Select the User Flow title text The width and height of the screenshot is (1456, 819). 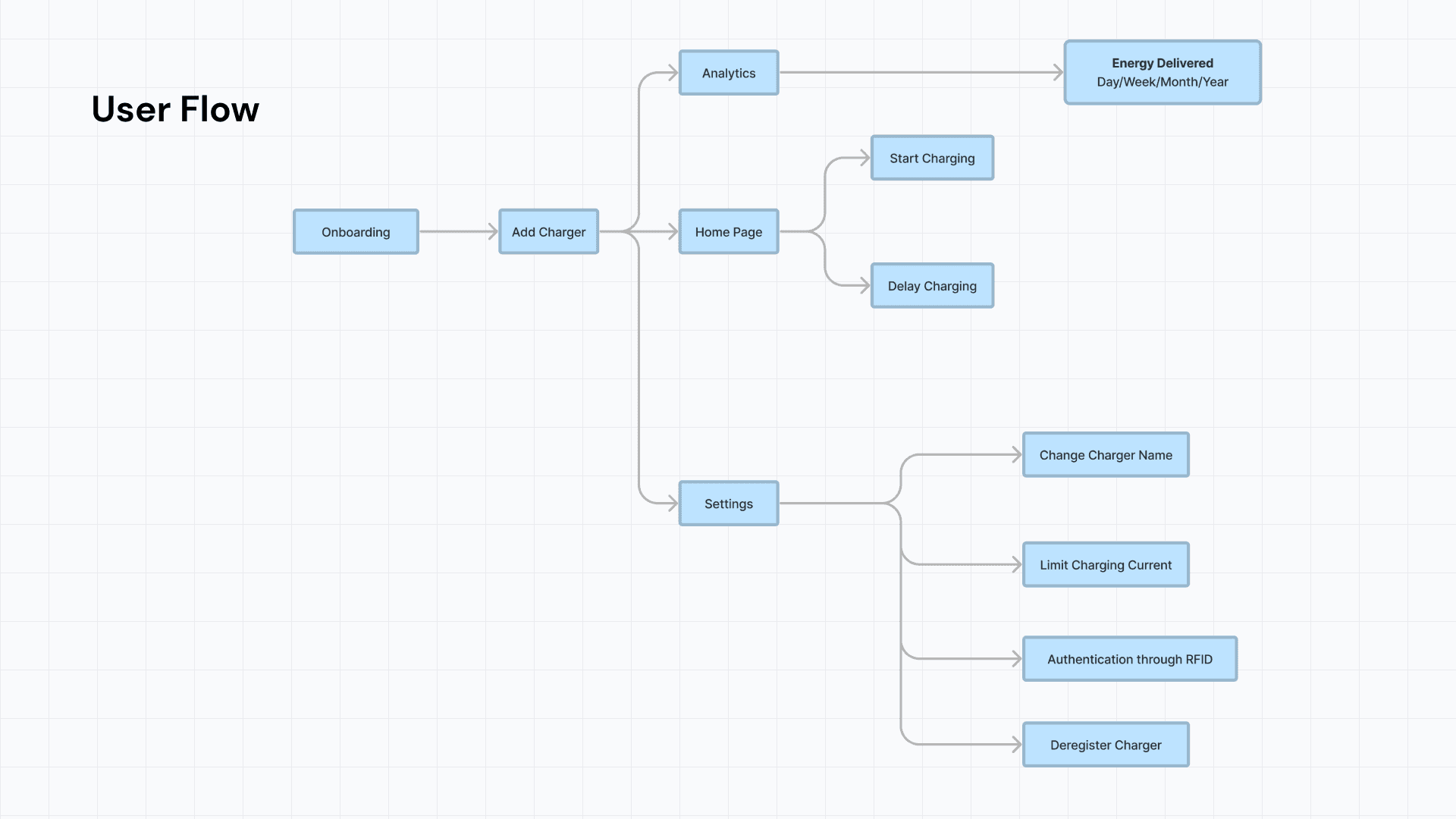[175, 109]
